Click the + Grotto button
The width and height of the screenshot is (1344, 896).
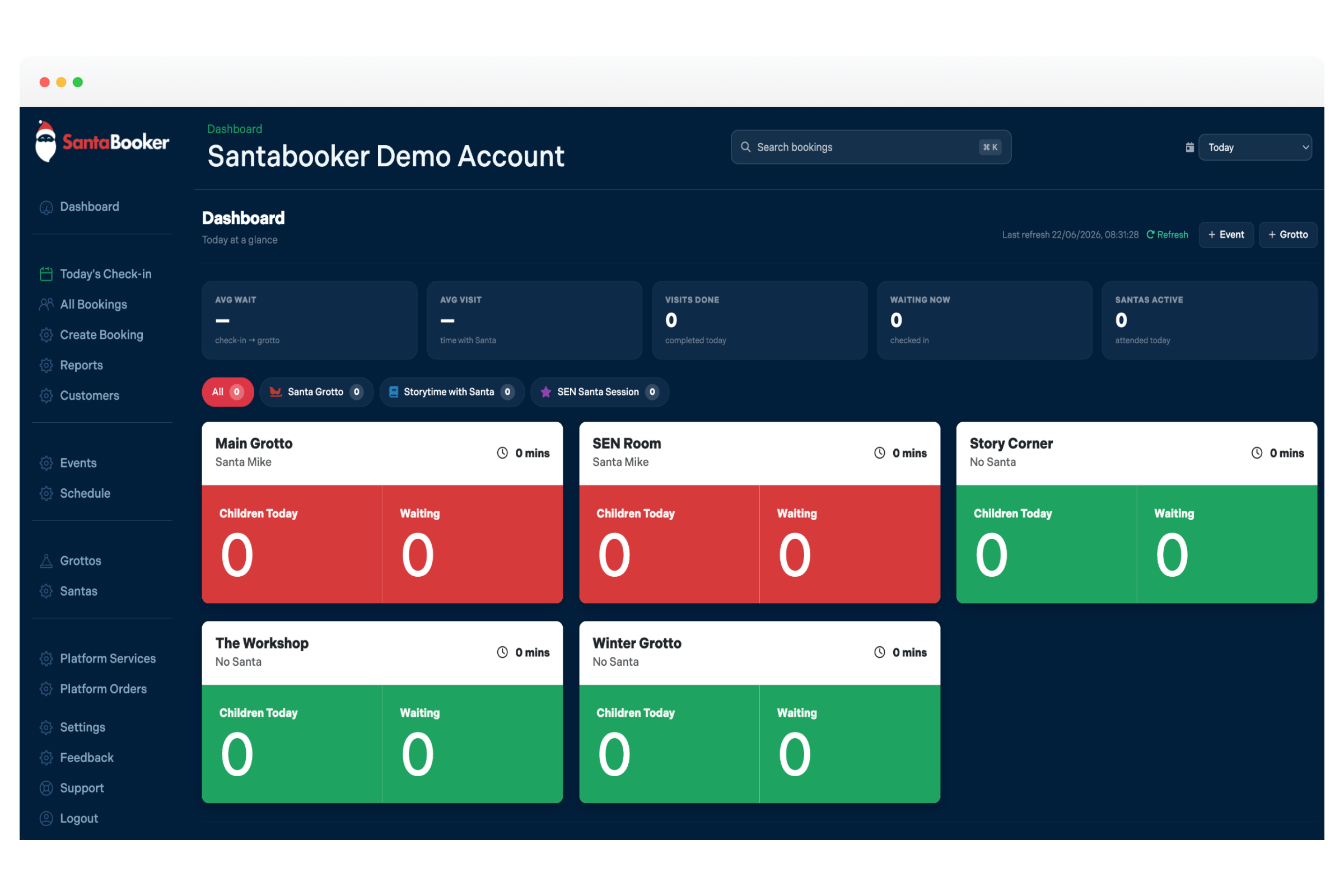point(1287,235)
